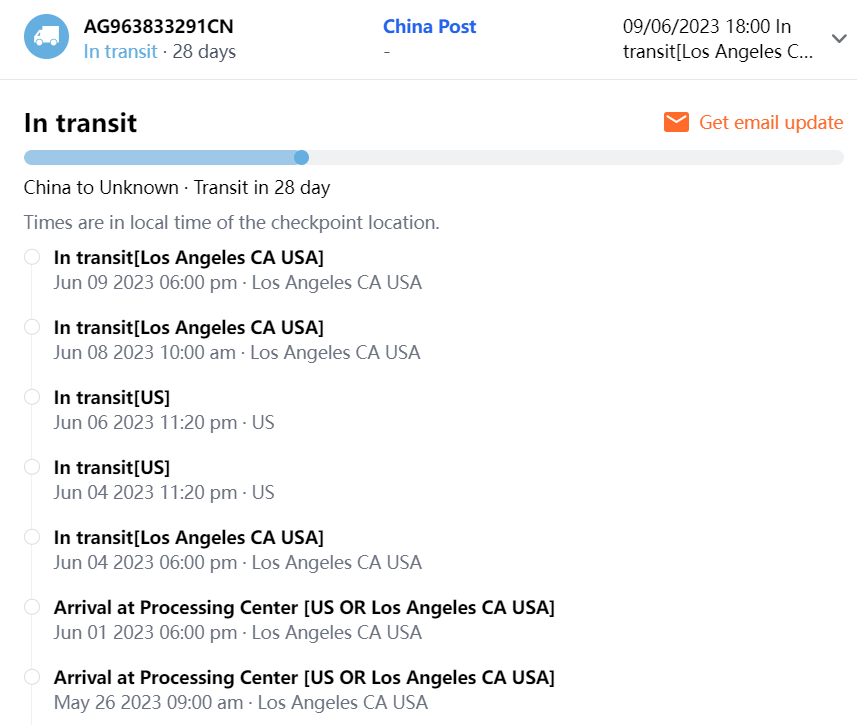Viewport: 857px width, 725px height.
Task: Click the Jun 06 2023 checkpoint dot
Action: pyautogui.click(x=32, y=397)
